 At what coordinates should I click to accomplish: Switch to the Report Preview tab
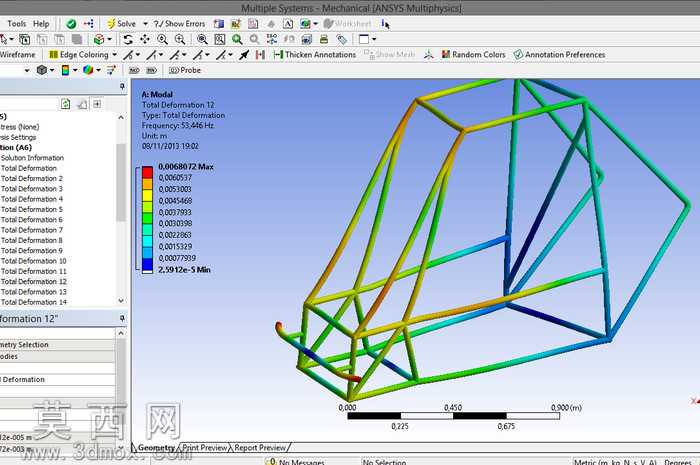[260, 447]
